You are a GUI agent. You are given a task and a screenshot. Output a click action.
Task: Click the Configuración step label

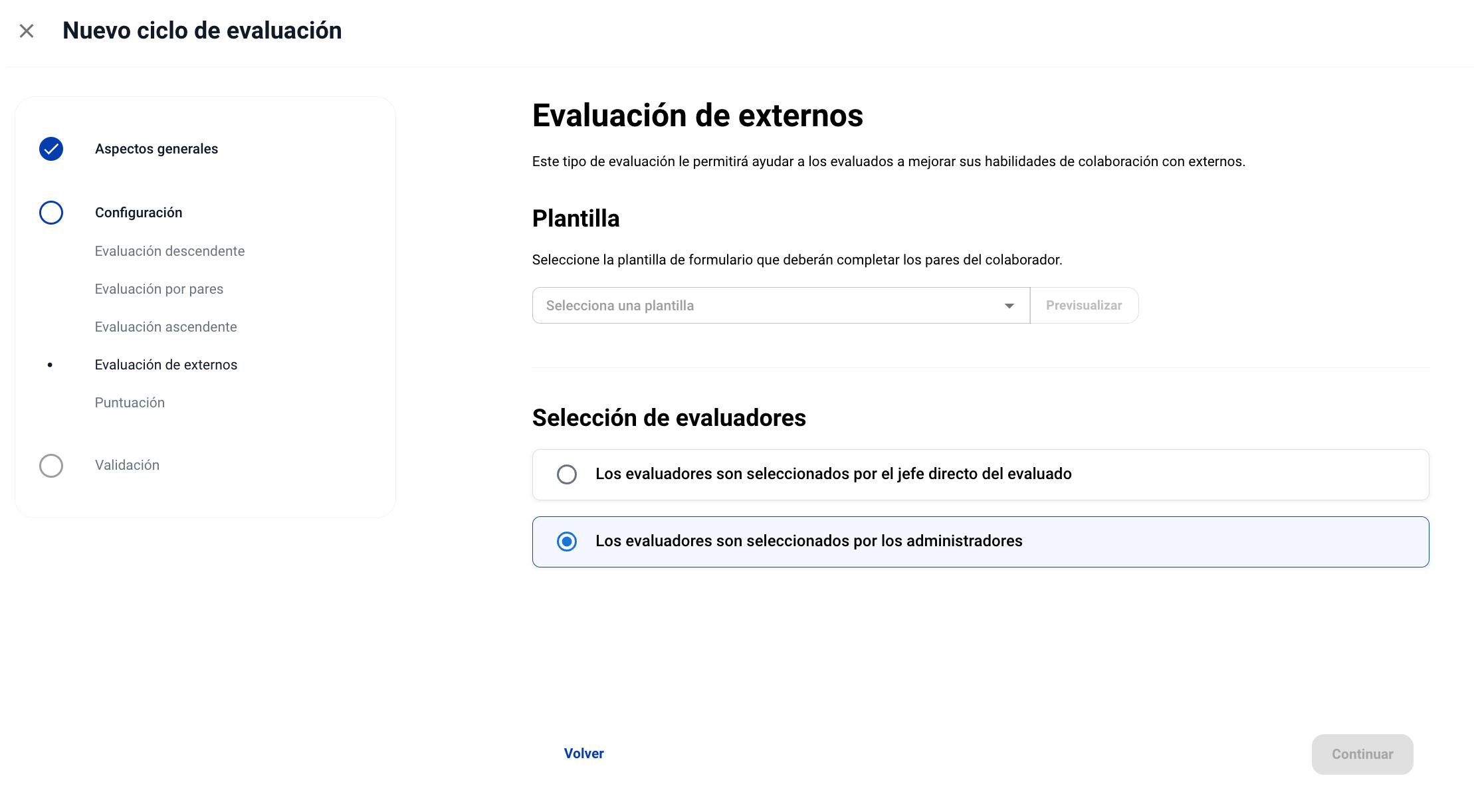tap(138, 213)
